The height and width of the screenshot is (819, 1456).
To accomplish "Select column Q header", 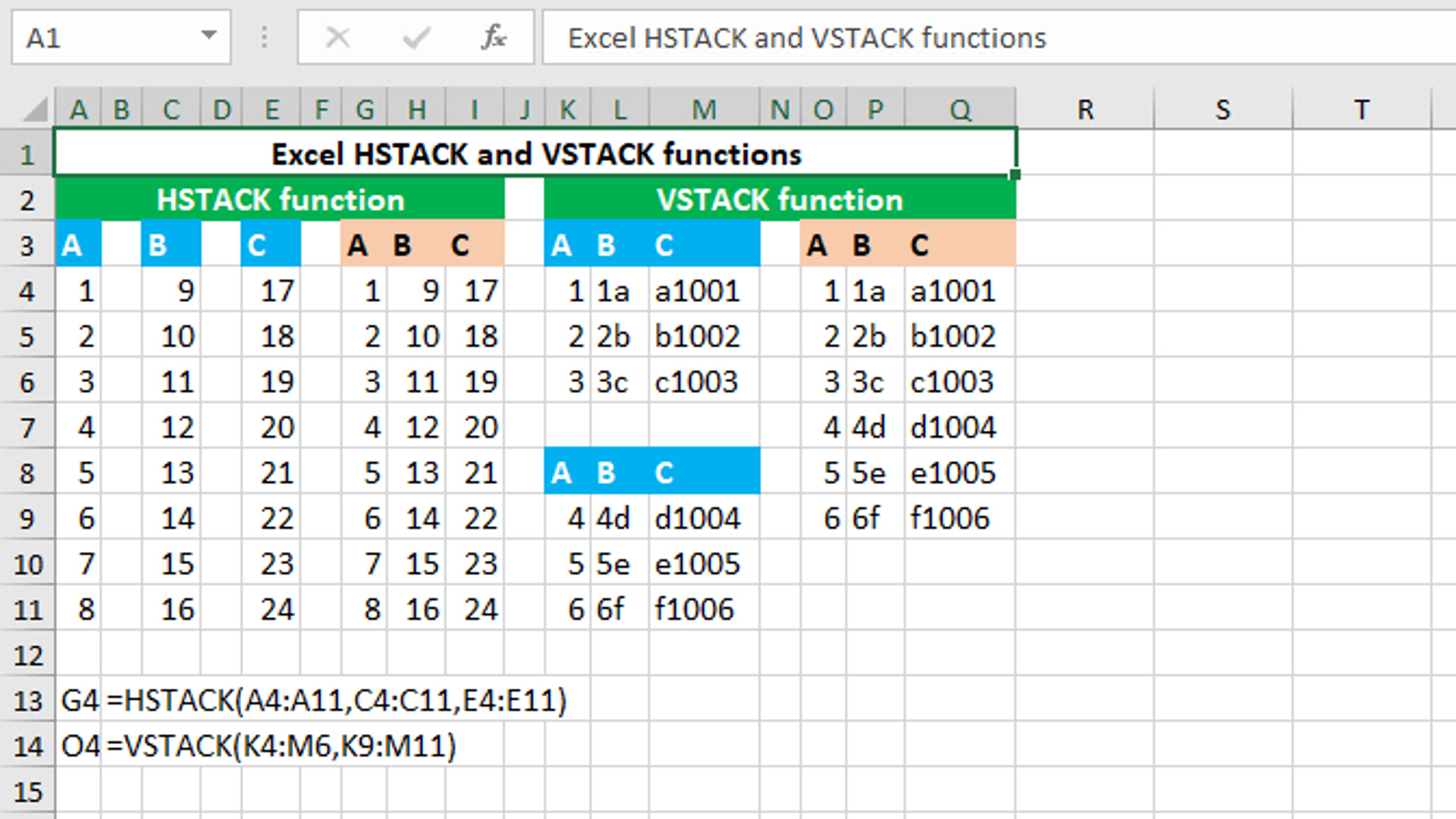I will (x=960, y=110).
